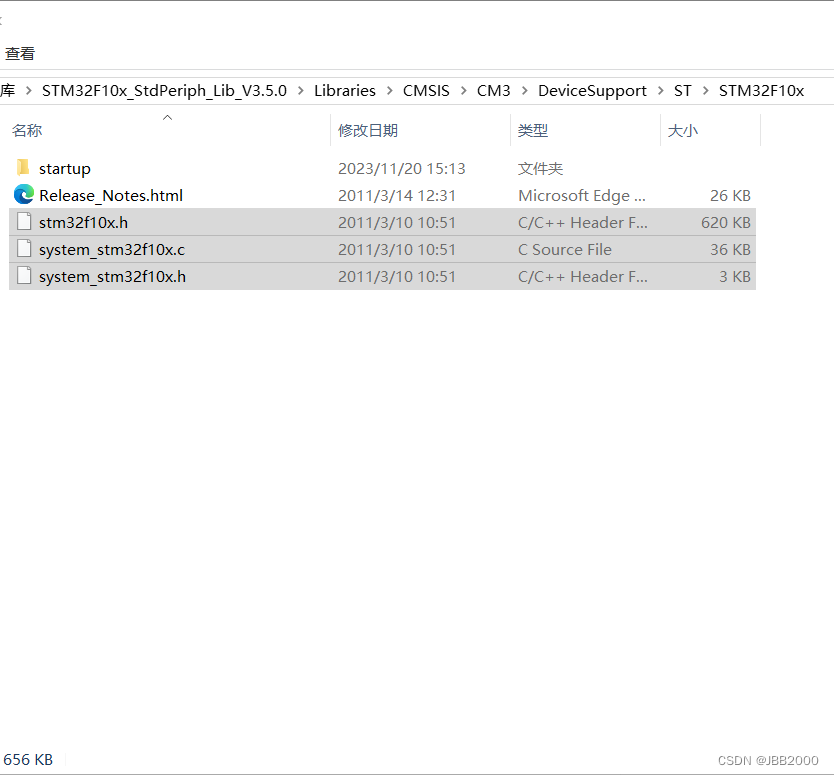Image resolution: width=834 pixels, height=775 pixels.
Task: Select the startup folder name
Action: (x=65, y=169)
